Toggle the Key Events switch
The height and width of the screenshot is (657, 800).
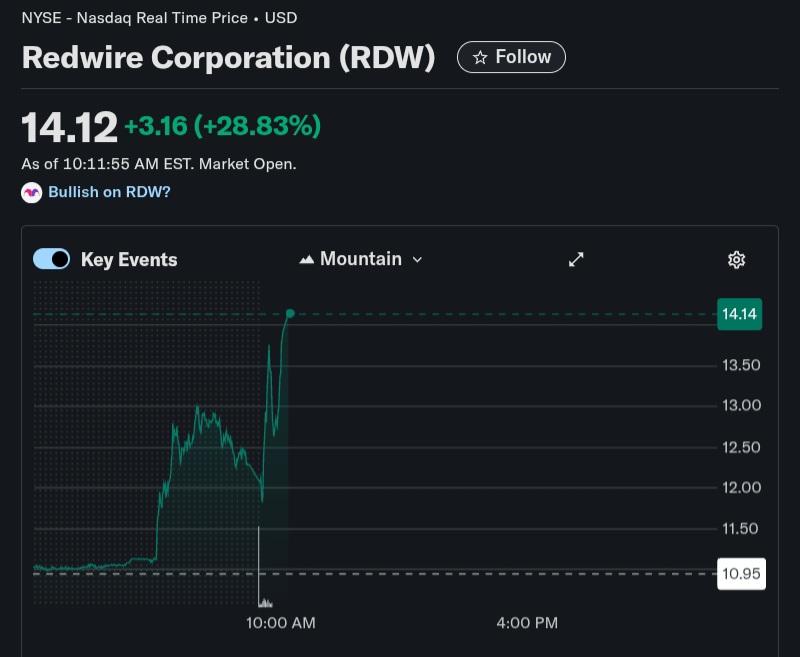click(52, 259)
